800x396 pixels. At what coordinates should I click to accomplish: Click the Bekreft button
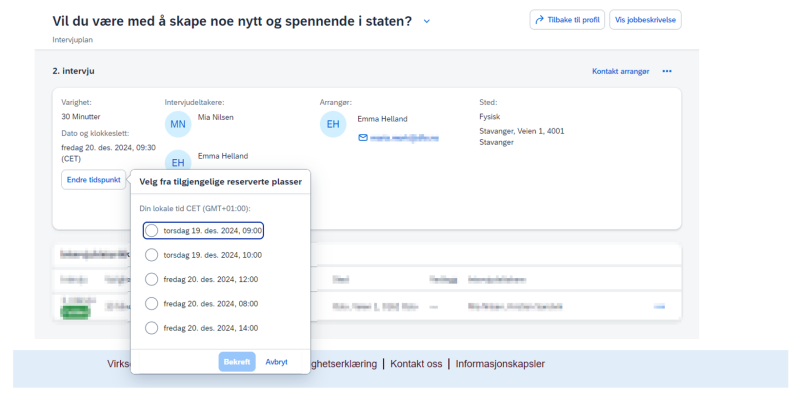pyautogui.click(x=237, y=362)
